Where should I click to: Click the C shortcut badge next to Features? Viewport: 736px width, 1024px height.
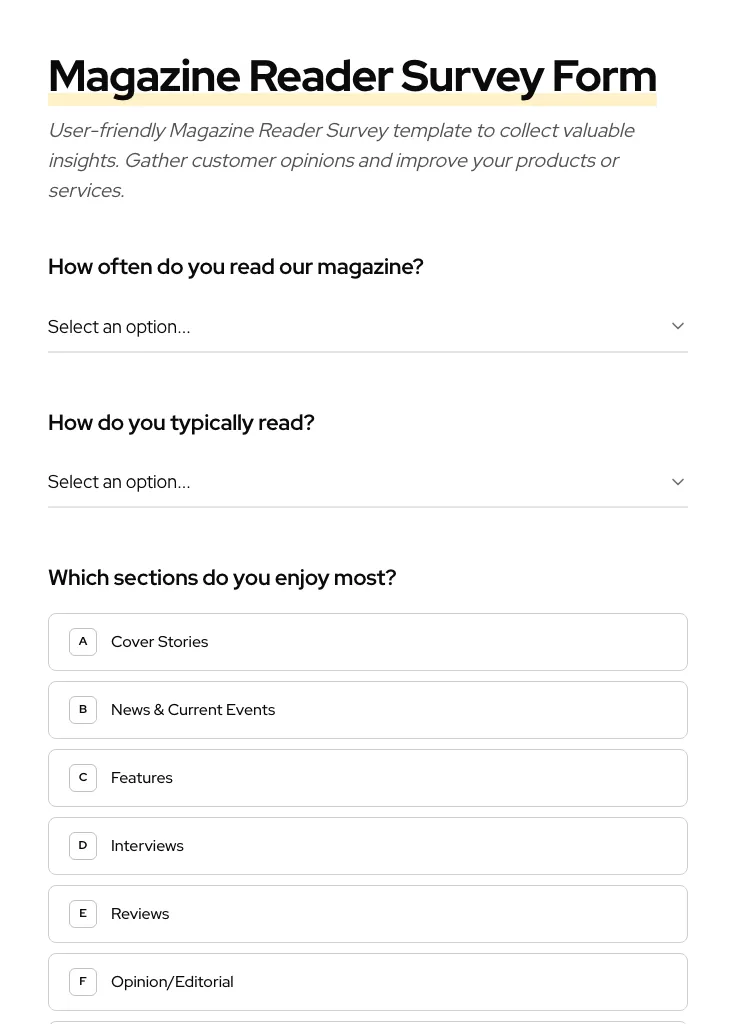[x=83, y=777]
